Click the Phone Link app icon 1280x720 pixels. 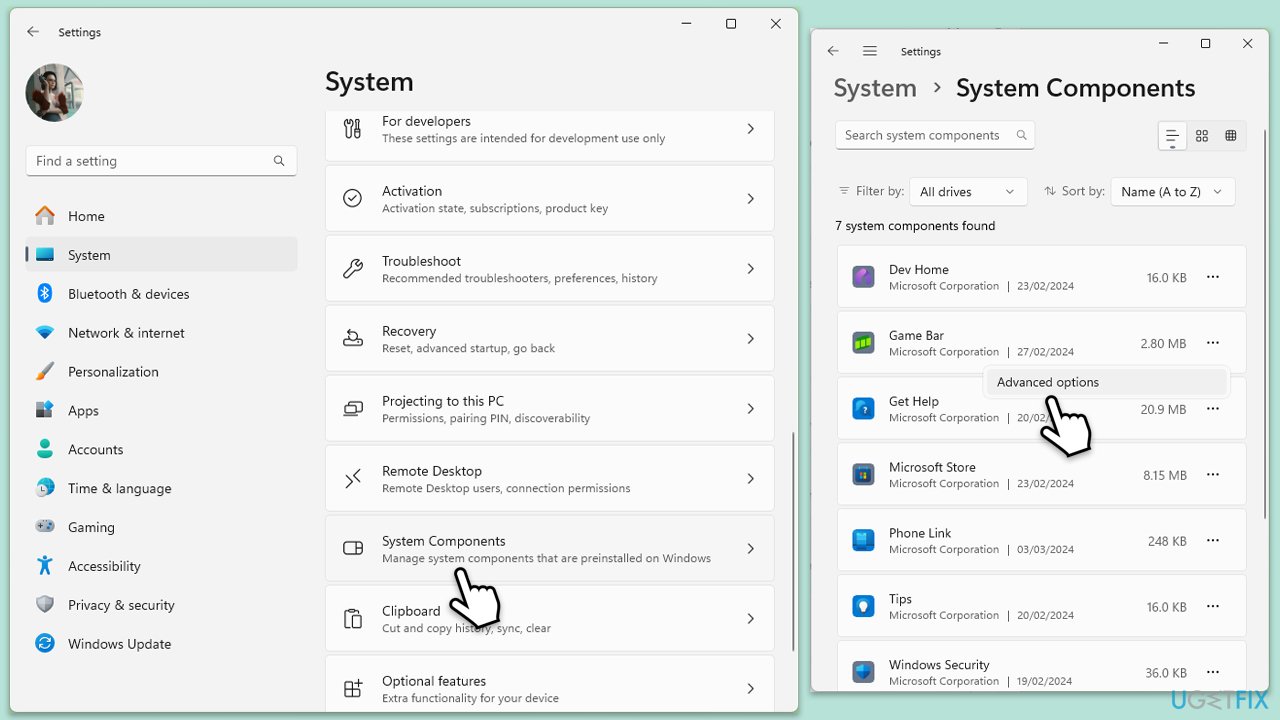(x=863, y=541)
